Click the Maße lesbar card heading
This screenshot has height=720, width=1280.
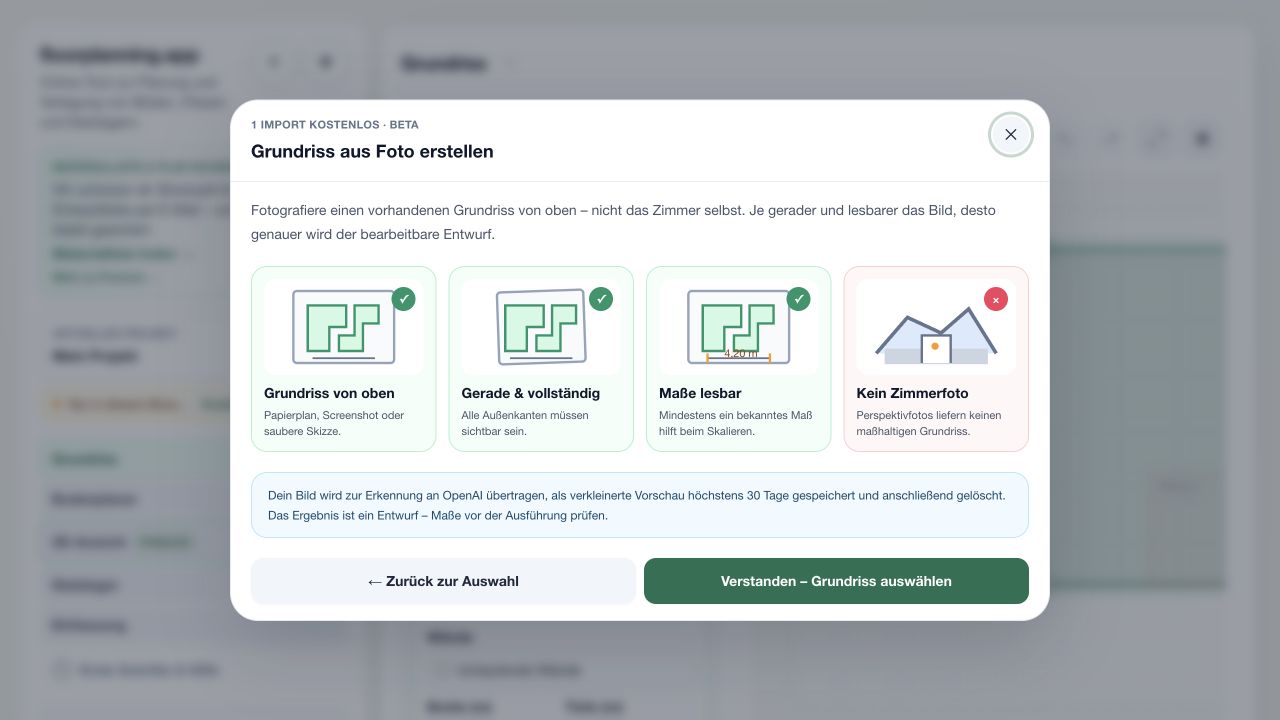(x=700, y=393)
